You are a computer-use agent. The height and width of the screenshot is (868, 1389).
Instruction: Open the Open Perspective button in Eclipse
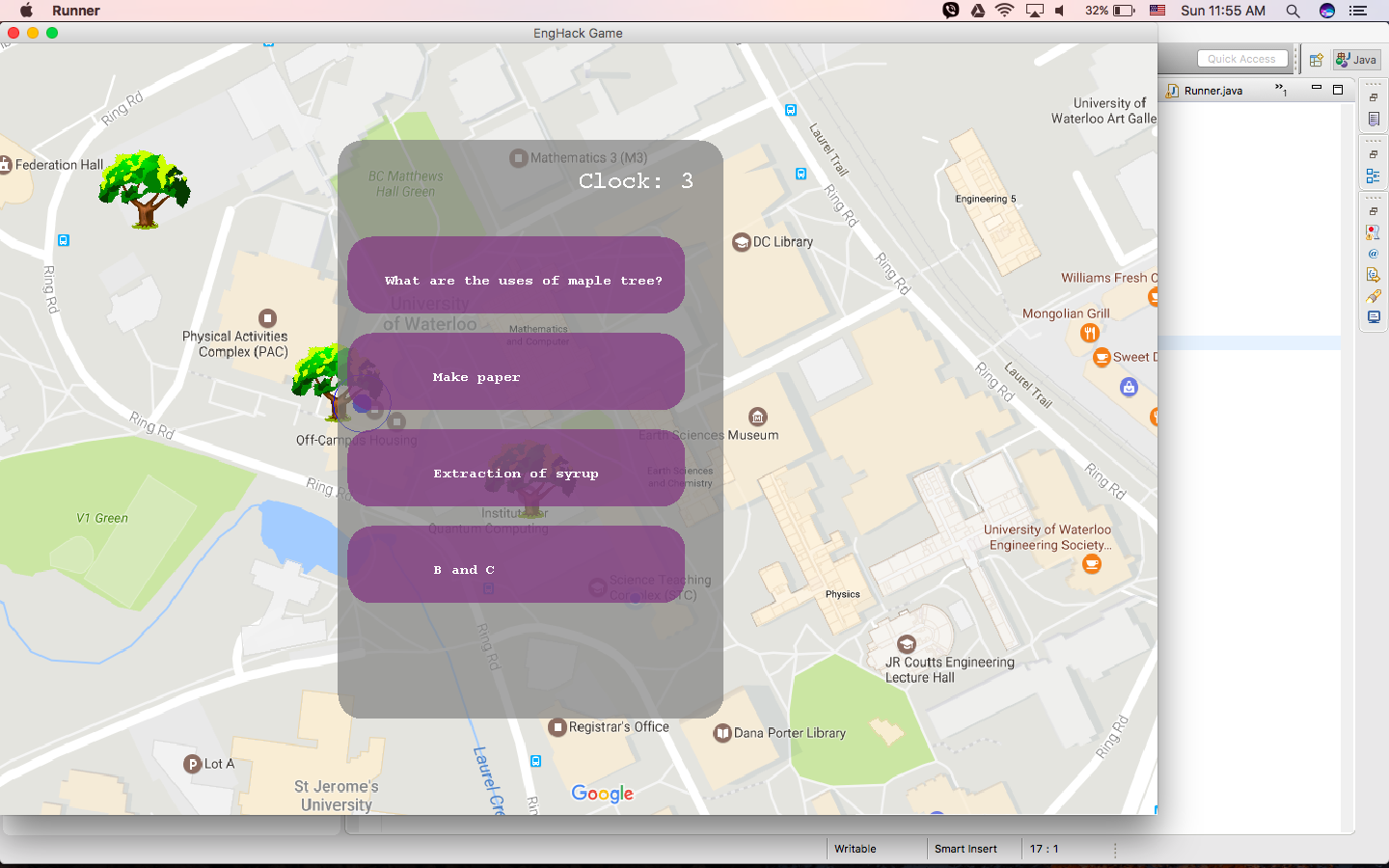pos(1316,60)
